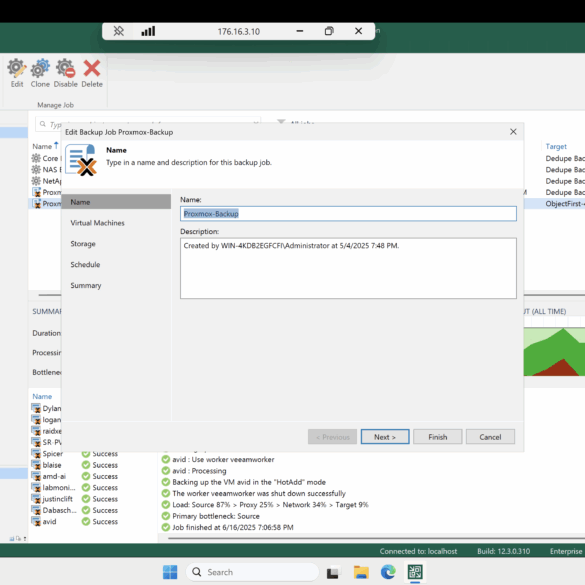Viewport: 585px width, 585px height.
Task: Click the blaise VM icon
Action: pos(36,465)
